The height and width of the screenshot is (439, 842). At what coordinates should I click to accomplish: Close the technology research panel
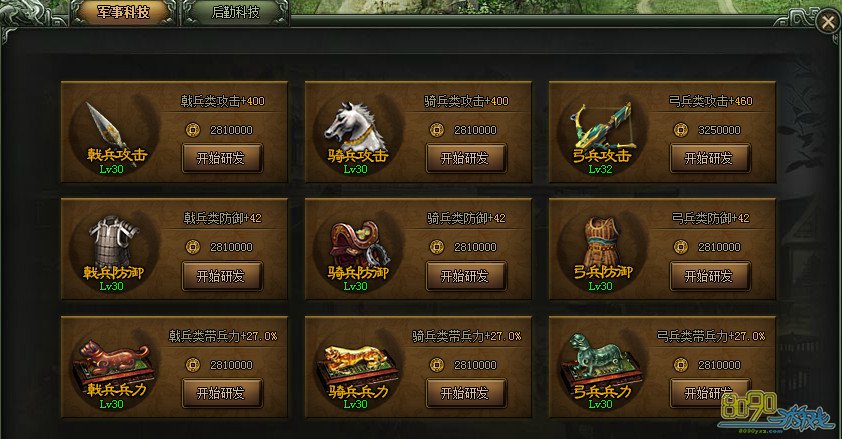point(828,22)
